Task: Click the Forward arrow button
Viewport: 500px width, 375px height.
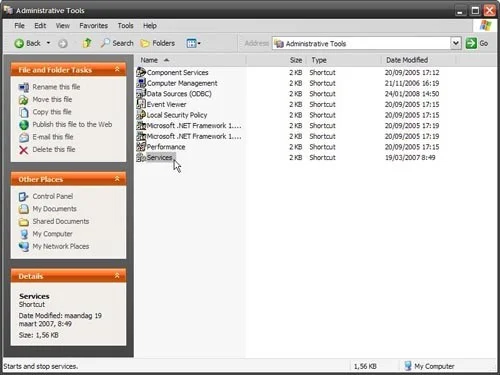Action: 63,43
